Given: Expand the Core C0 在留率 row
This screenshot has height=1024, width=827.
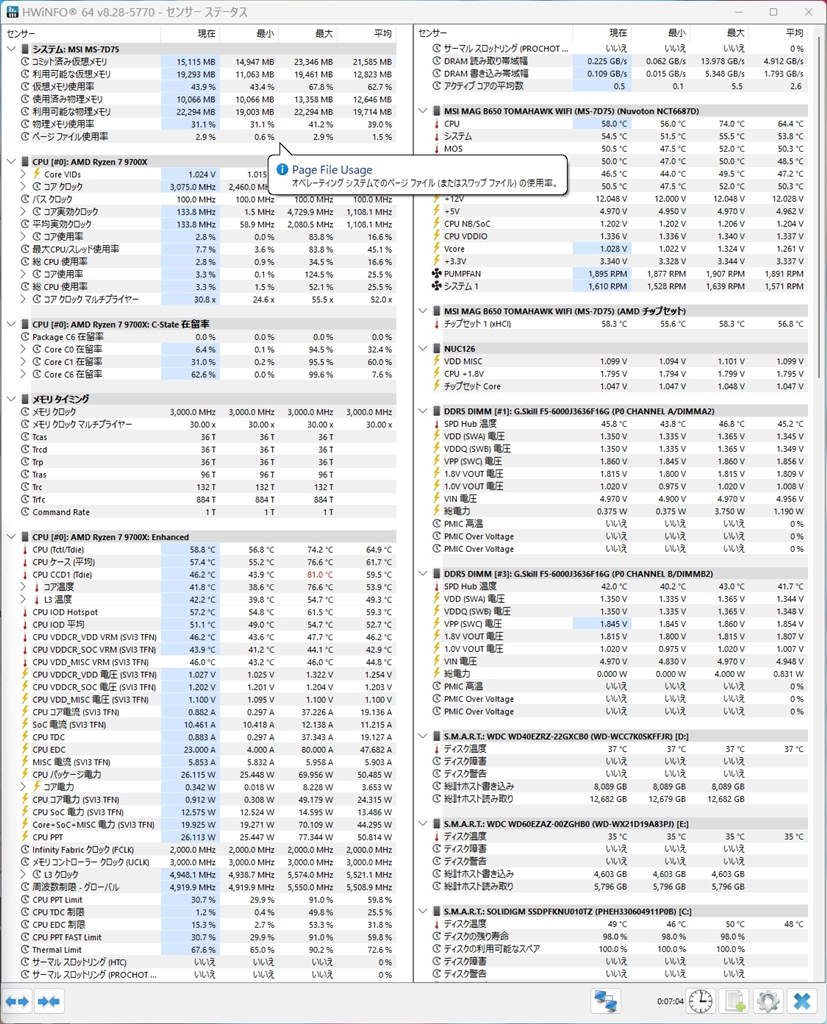Looking at the screenshot, I should [x=24, y=349].
